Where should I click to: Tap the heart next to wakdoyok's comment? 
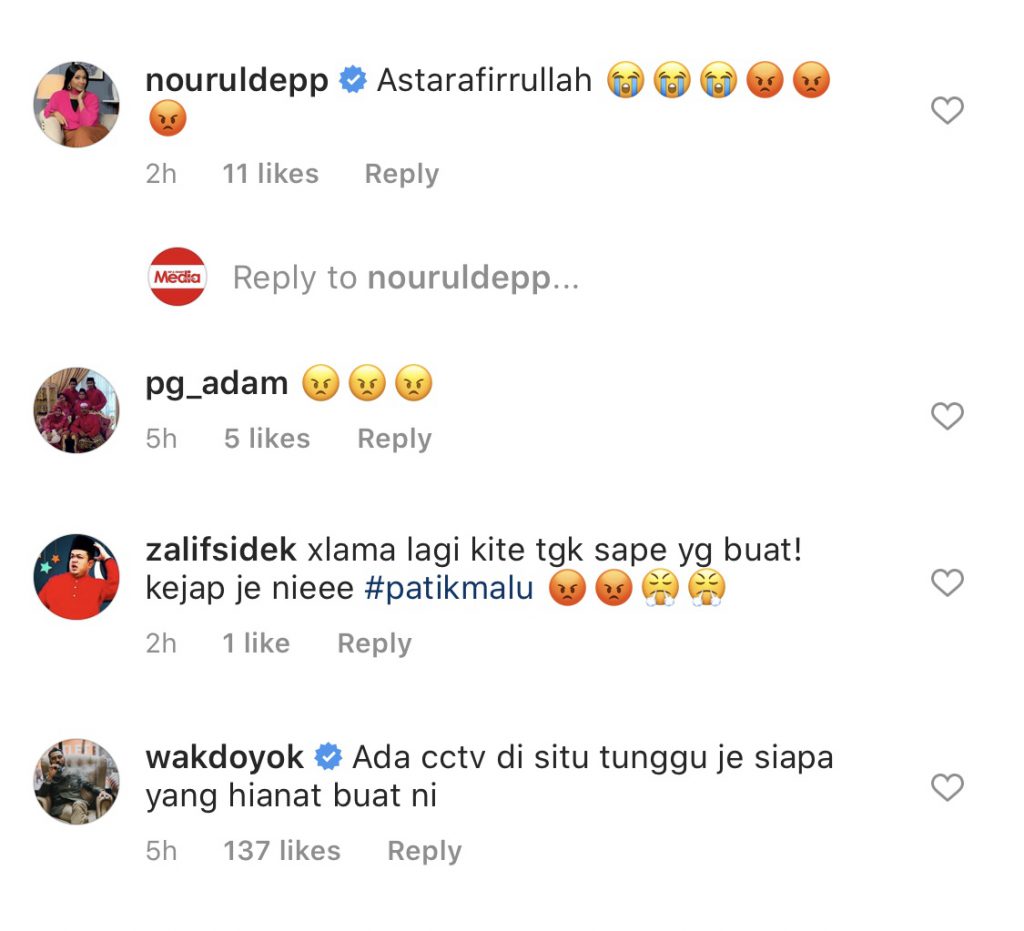click(947, 787)
